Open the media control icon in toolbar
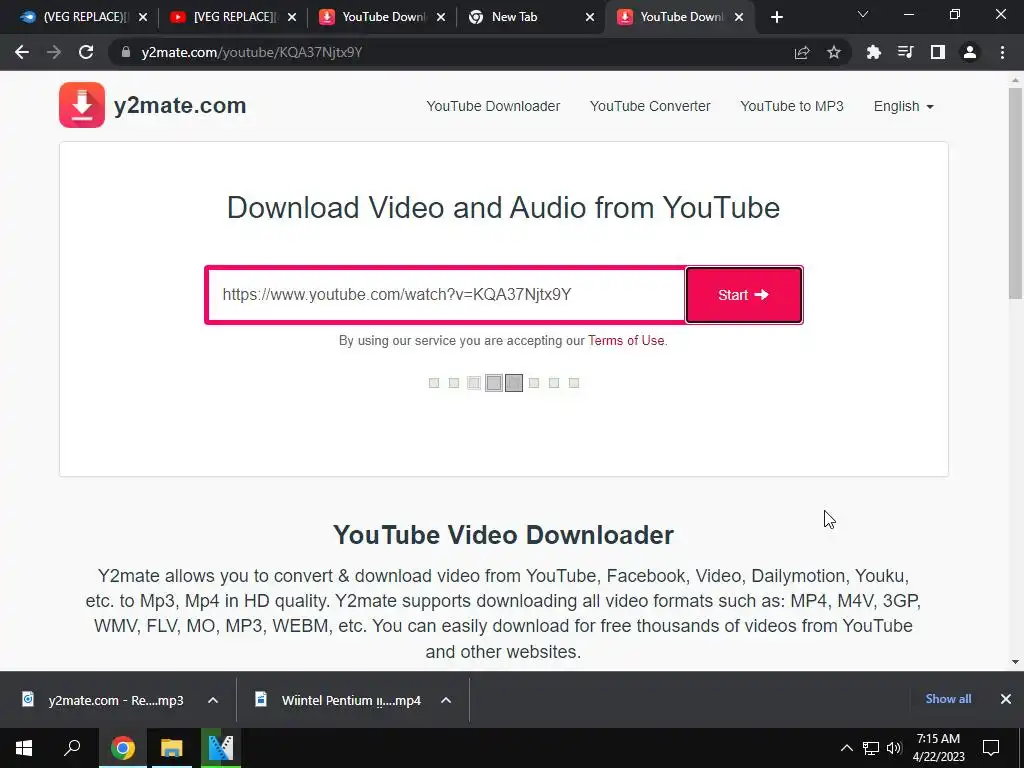The width and height of the screenshot is (1024, 768). (905, 52)
